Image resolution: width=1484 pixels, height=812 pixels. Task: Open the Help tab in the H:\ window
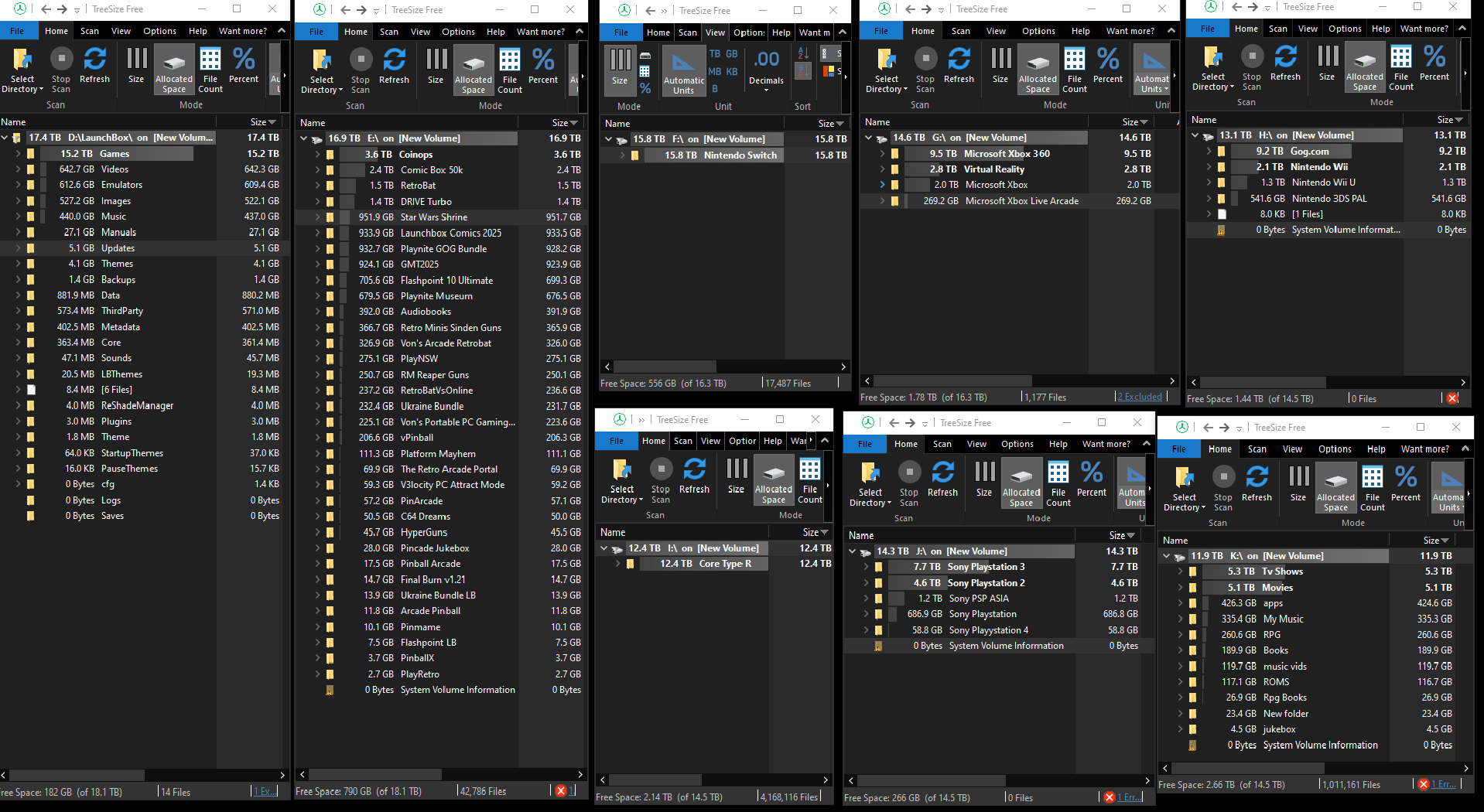click(1381, 29)
